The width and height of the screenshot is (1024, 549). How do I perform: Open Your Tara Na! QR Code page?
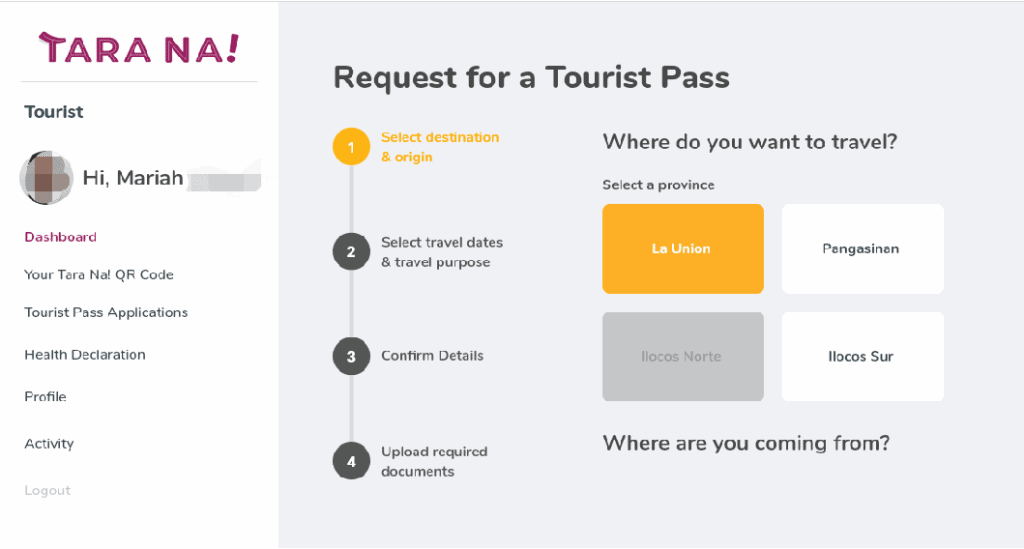[x=99, y=275]
